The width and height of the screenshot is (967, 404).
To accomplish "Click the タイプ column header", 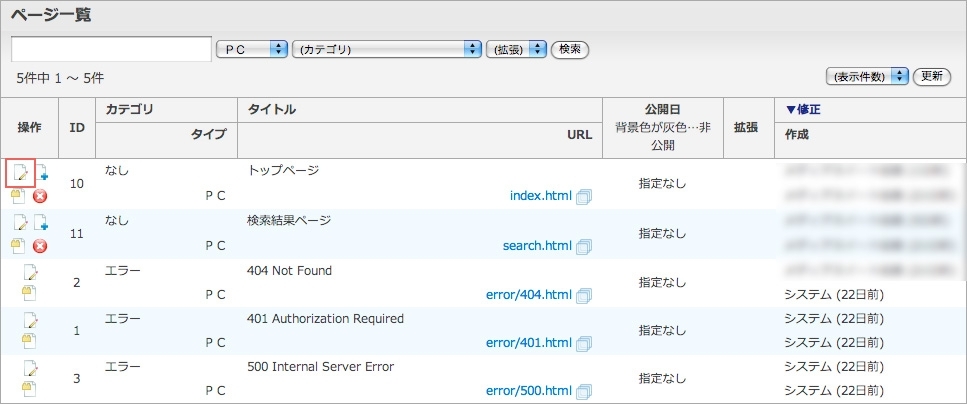I will point(209,134).
